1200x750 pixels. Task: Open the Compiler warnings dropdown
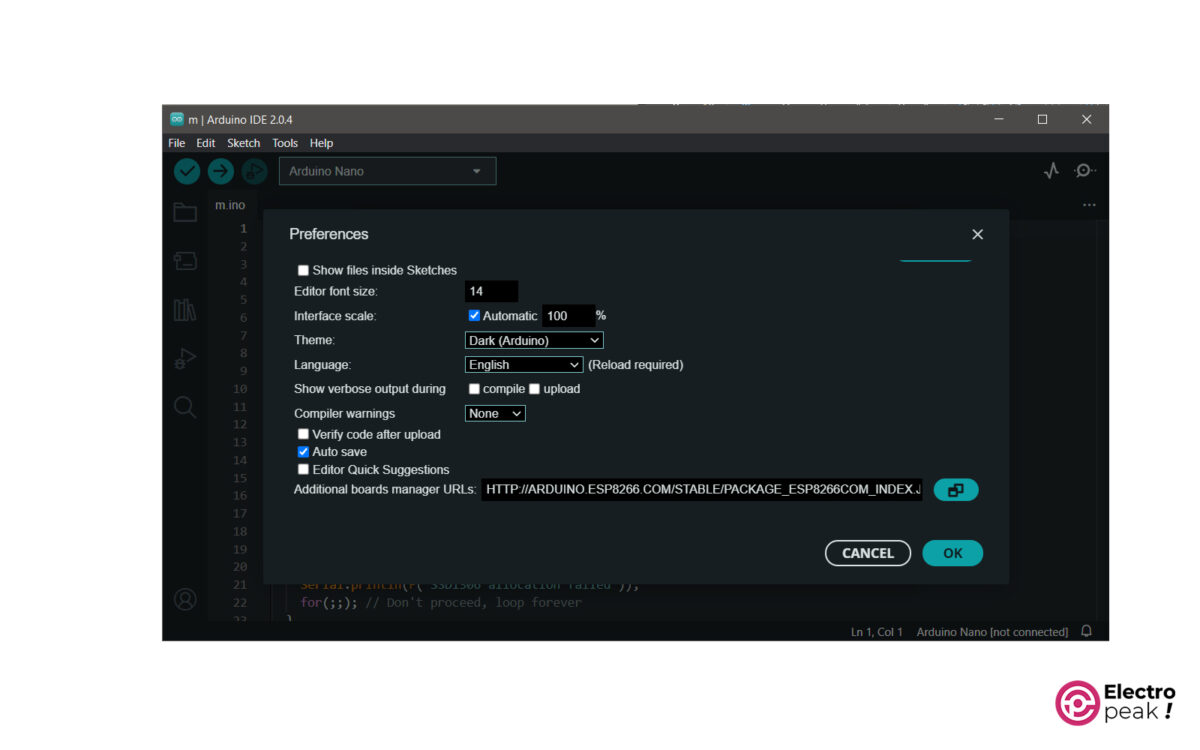[495, 413]
